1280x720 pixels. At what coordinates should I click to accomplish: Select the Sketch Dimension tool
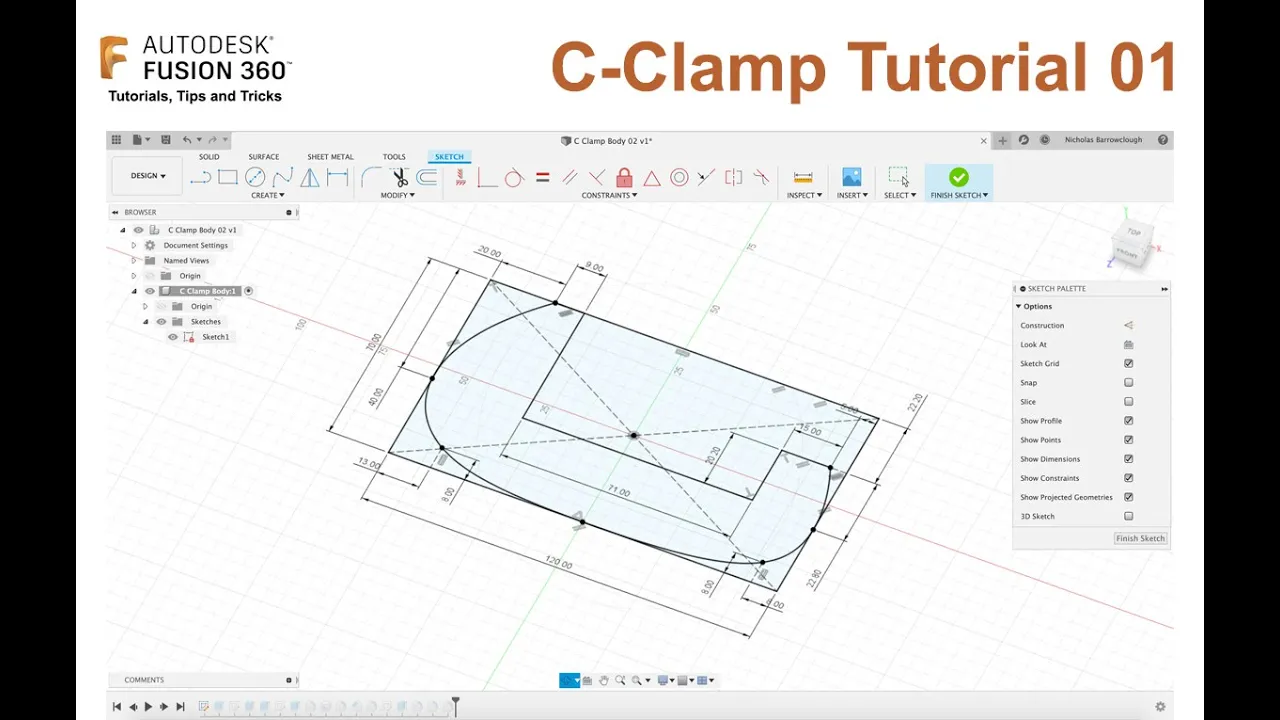click(338, 177)
